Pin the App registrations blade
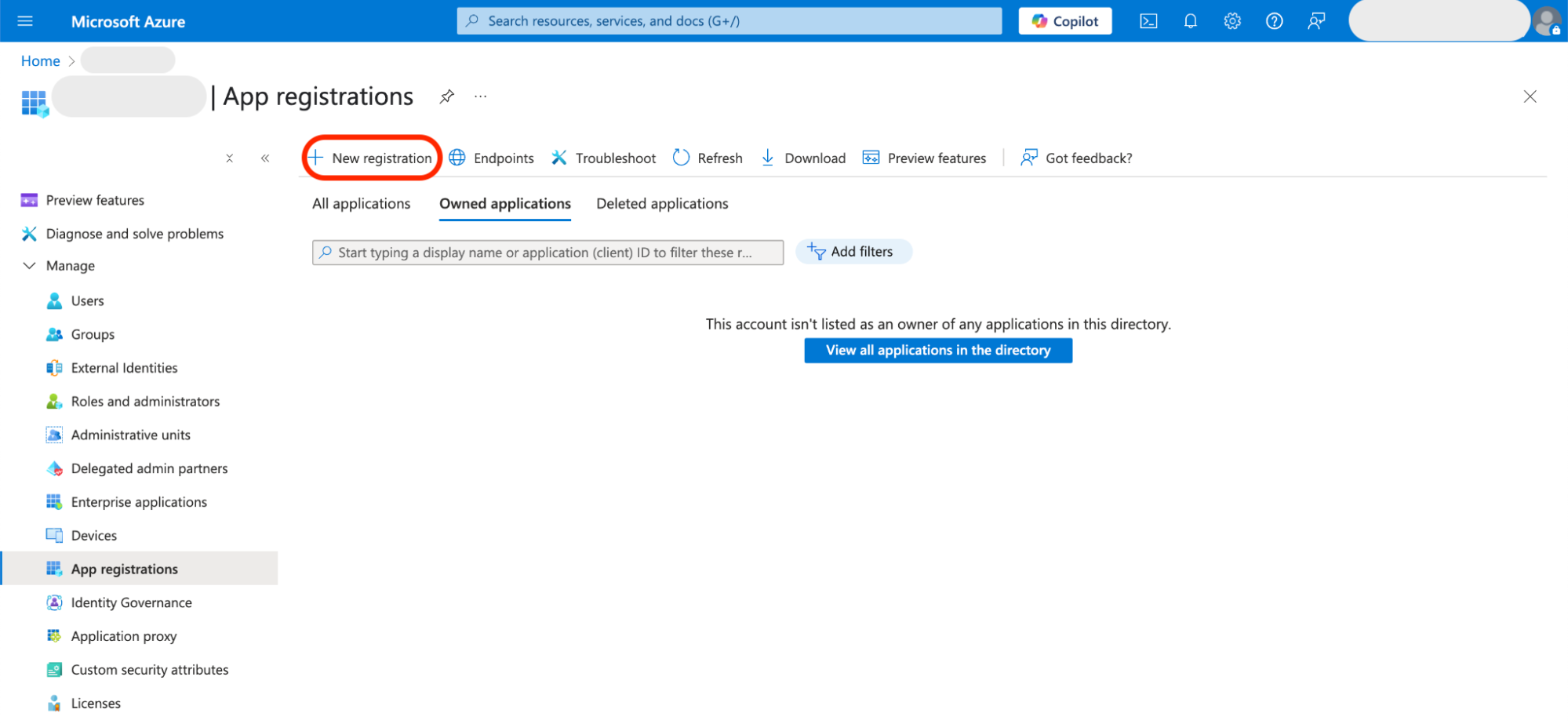Screen dimensions: 1568x724 click(447, 96)
